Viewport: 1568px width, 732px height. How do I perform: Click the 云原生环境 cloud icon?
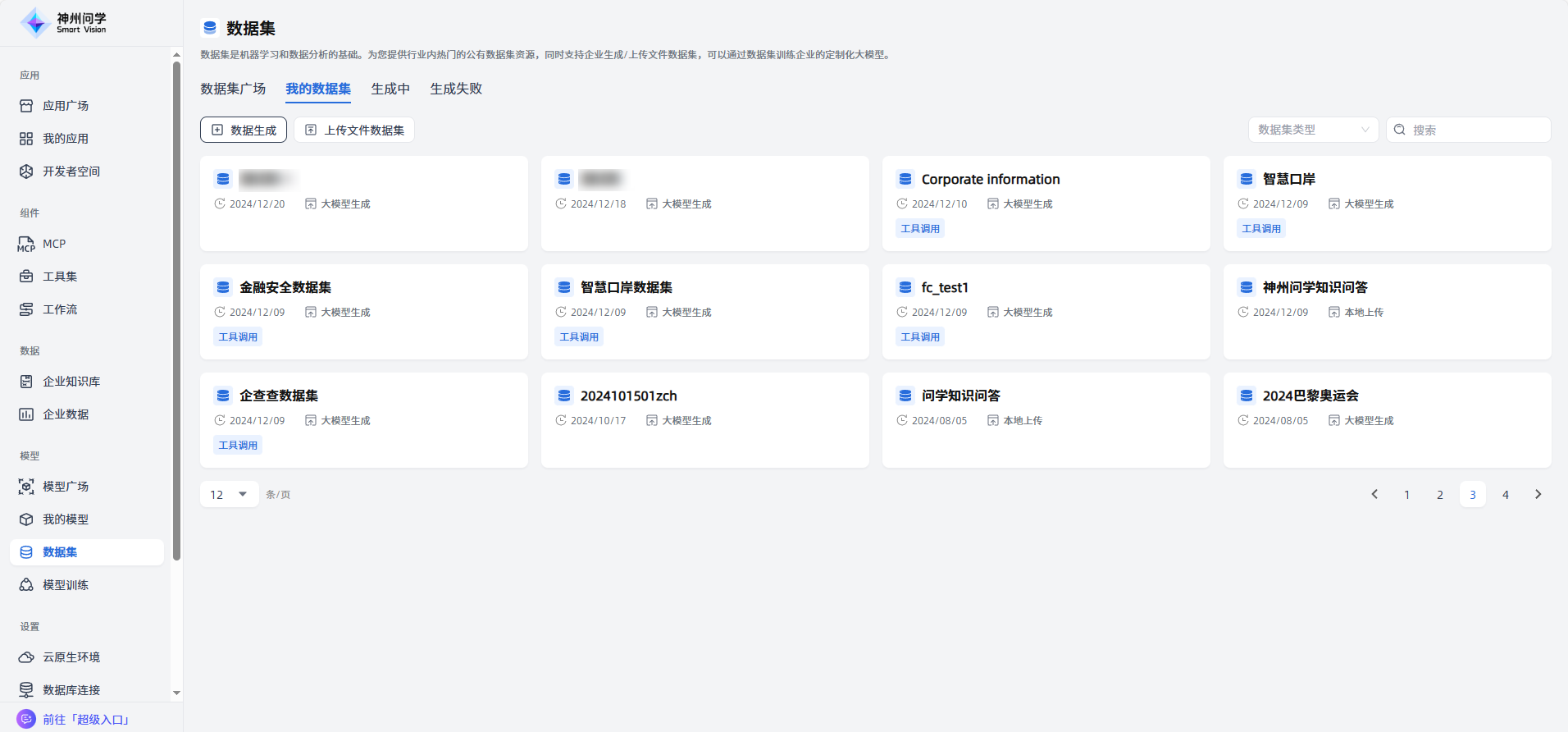pyautogui.click(x=26, y=657)
